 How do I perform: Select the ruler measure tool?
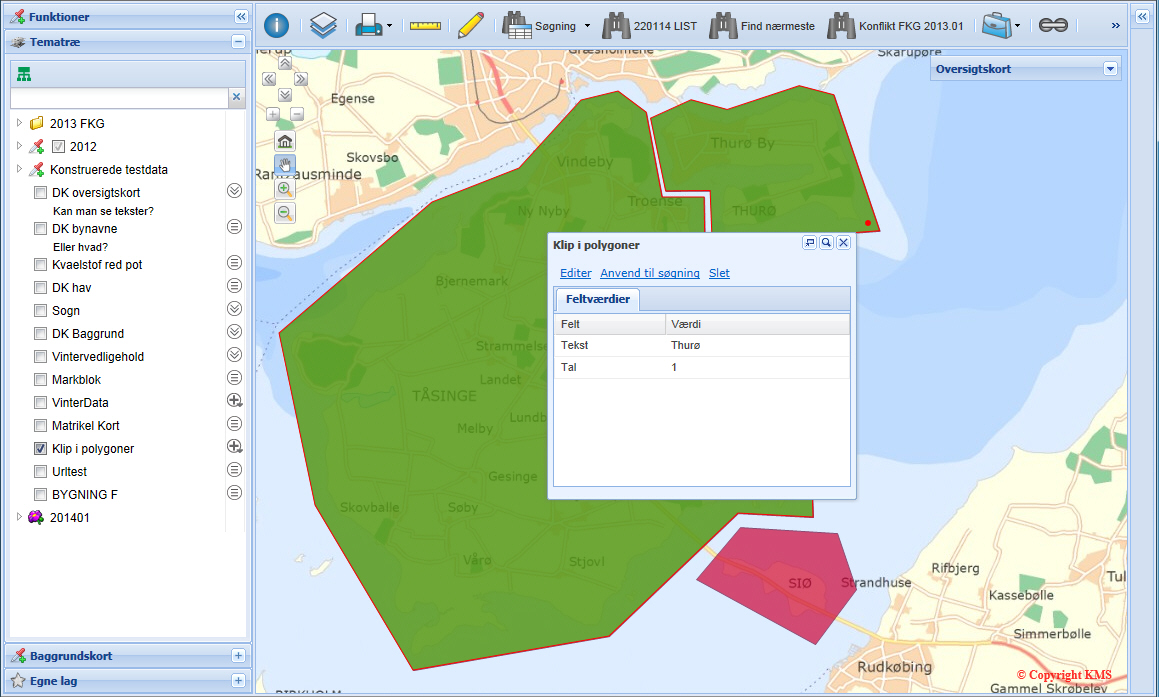click(425, 26)
